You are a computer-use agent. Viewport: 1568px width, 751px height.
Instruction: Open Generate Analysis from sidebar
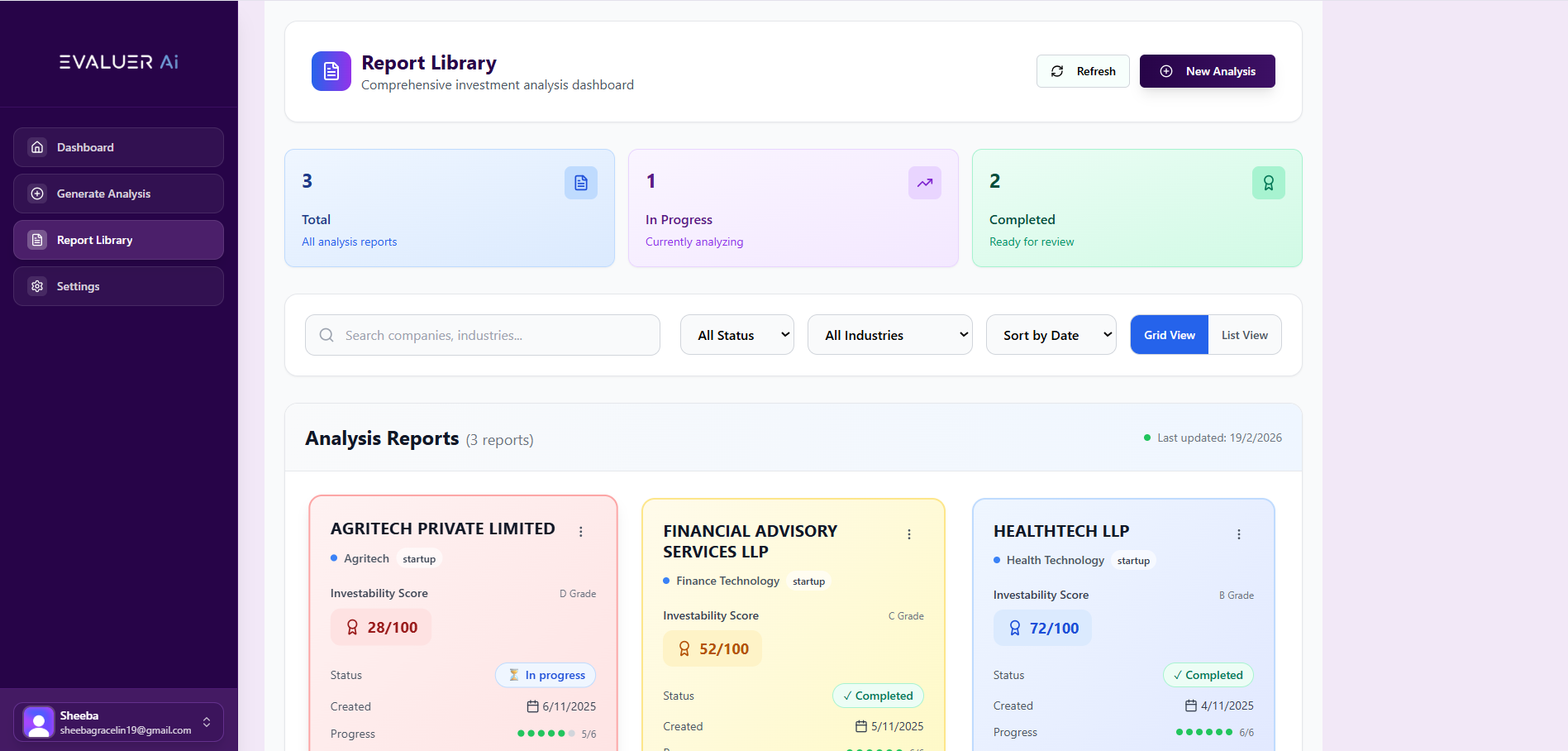click(x=118, y=194)
